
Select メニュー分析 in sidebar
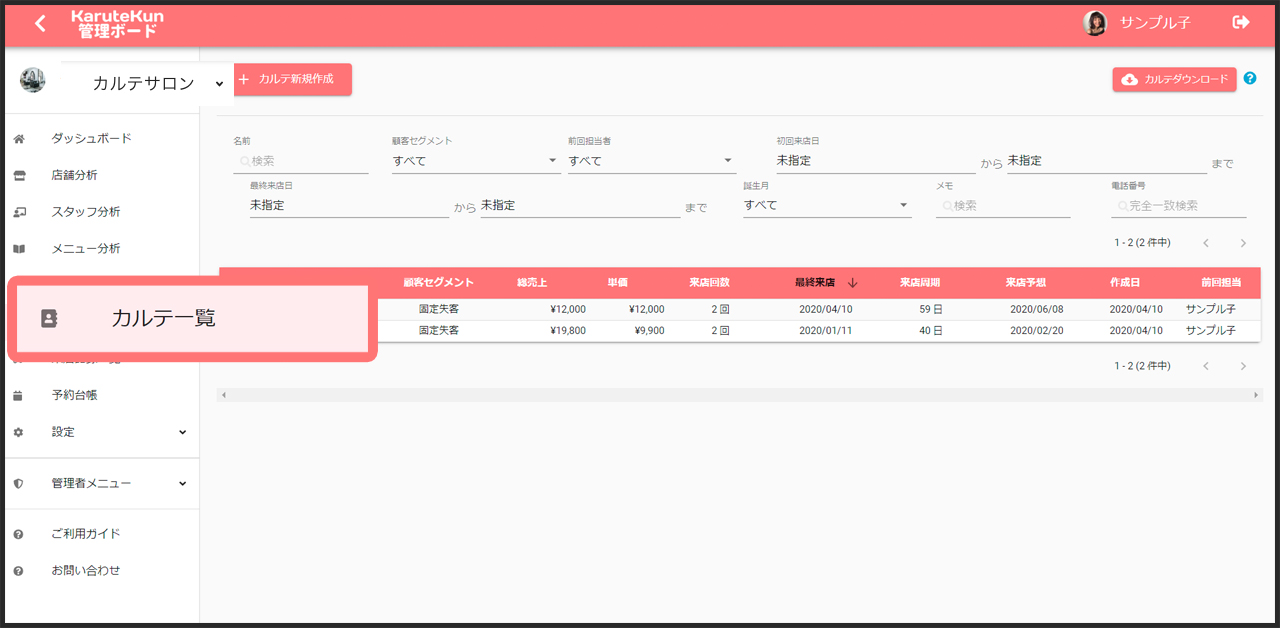click(86, 248)
